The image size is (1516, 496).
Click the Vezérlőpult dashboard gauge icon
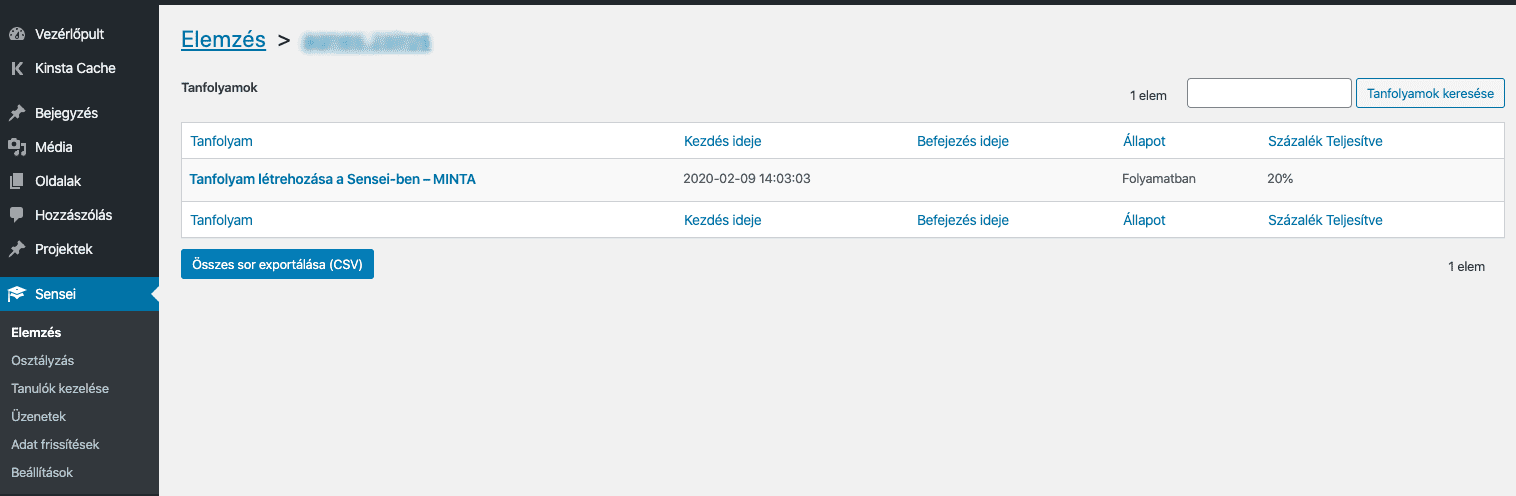[16, 34]
